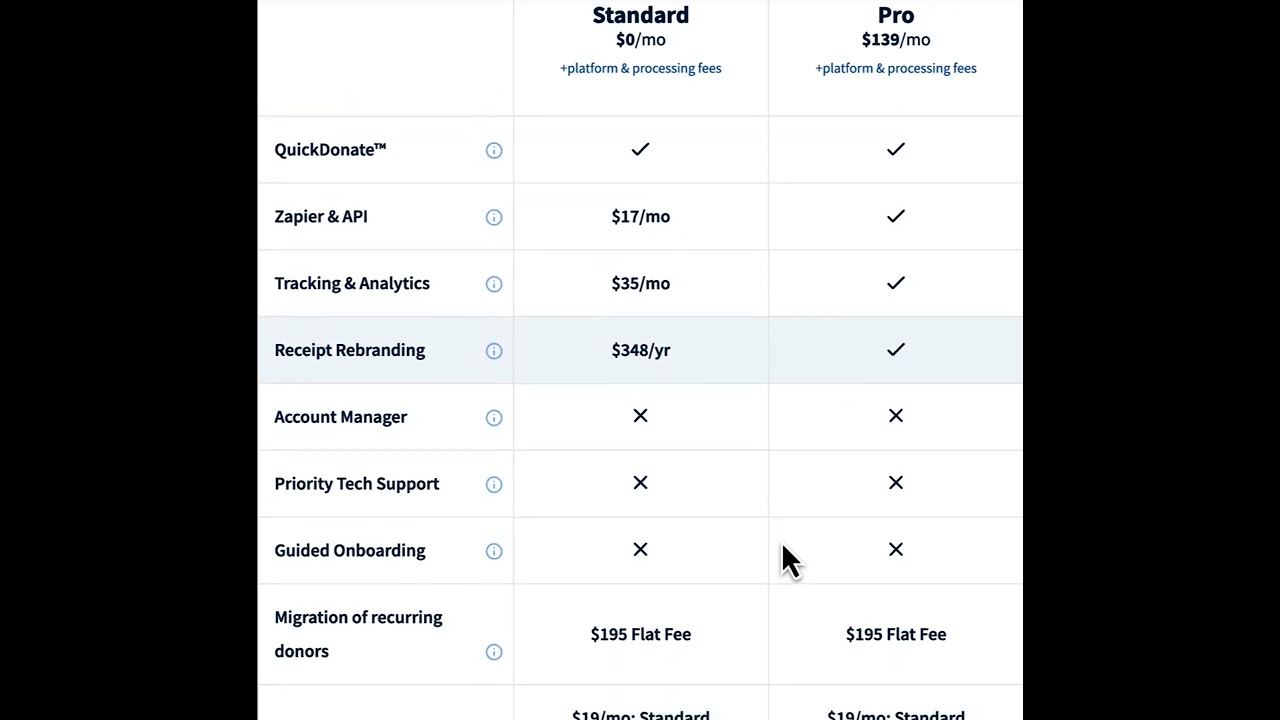The width and height of the screenshot is (1280, 720).
Task: Click the Pro QuickDonate checkmark
Action: [895, 149]
